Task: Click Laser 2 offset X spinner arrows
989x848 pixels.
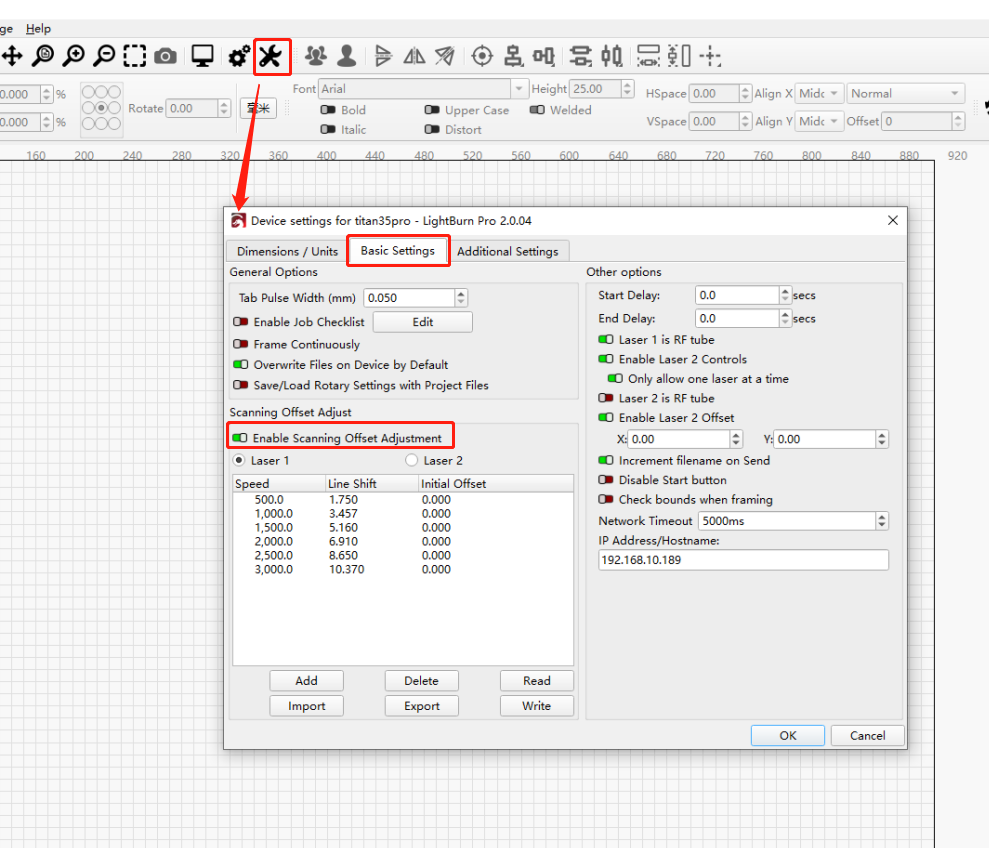Action: [736, 439]
